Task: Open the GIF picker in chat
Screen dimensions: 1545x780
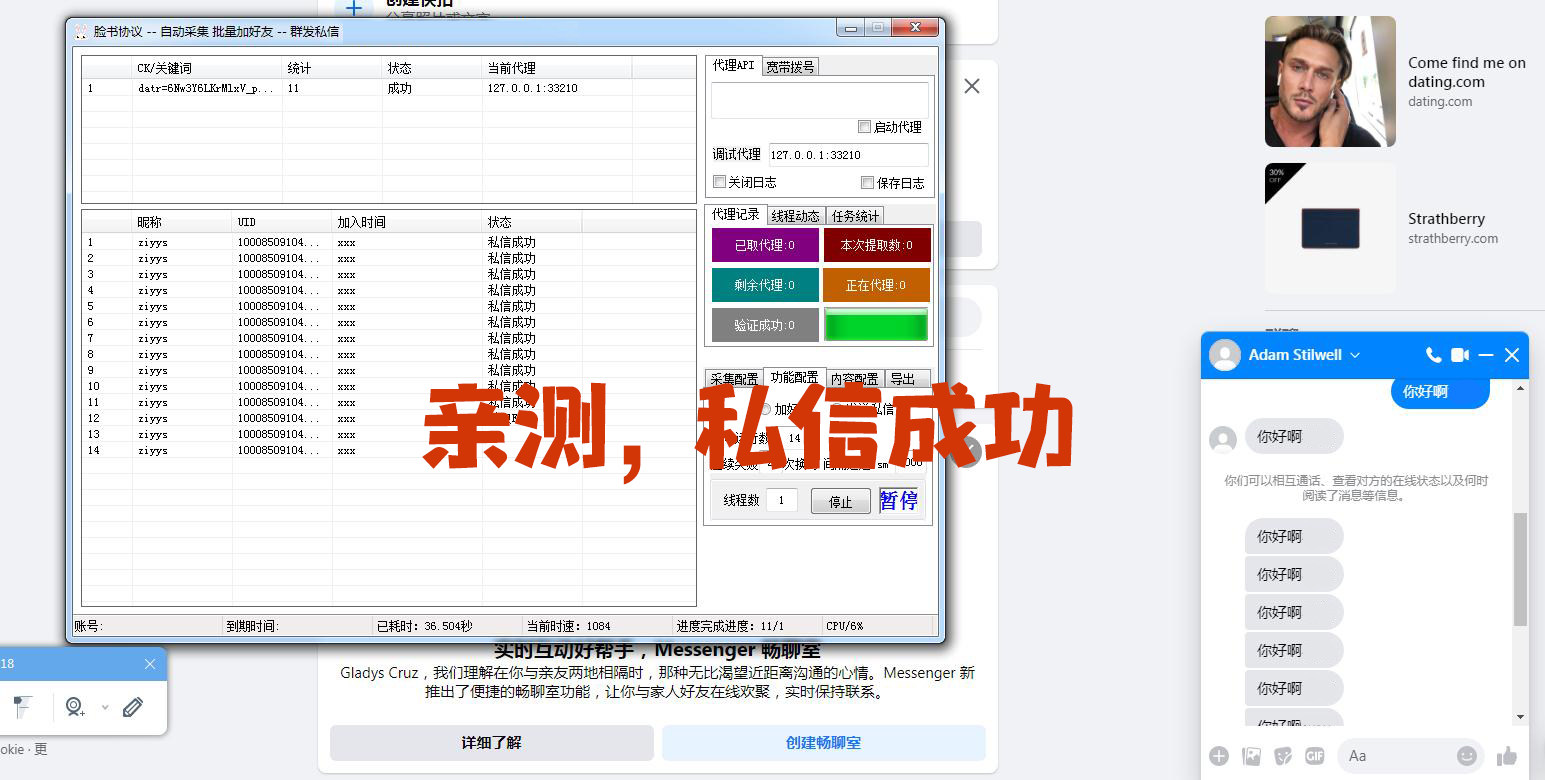Action: pyautogui.click(x=1315, y=756)
